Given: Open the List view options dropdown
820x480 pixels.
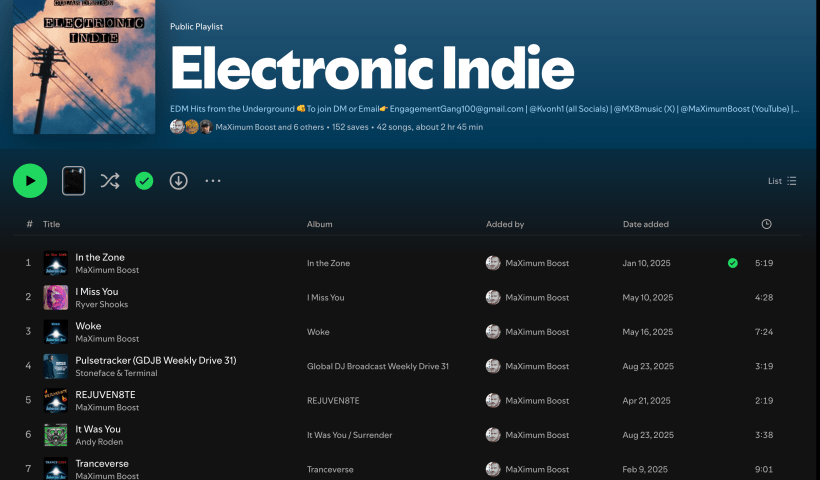Looking at the screenshot, I should tap(782, 181).
